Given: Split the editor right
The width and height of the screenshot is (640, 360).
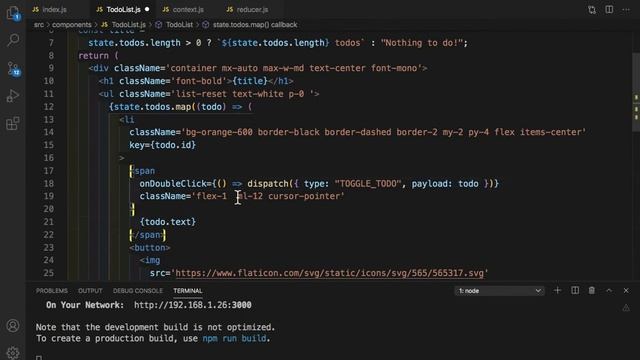Looking at the screenshot, I should tap(609, 9).
